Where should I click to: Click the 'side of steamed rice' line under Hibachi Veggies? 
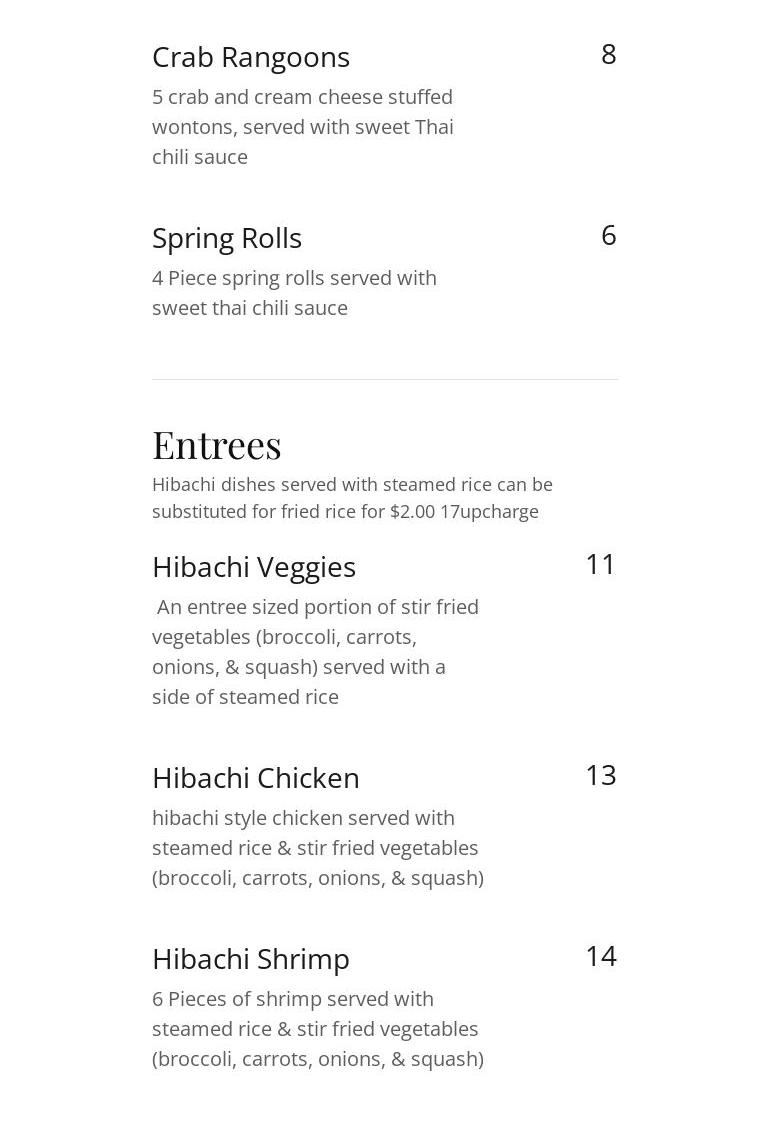[x=245, y=696]
